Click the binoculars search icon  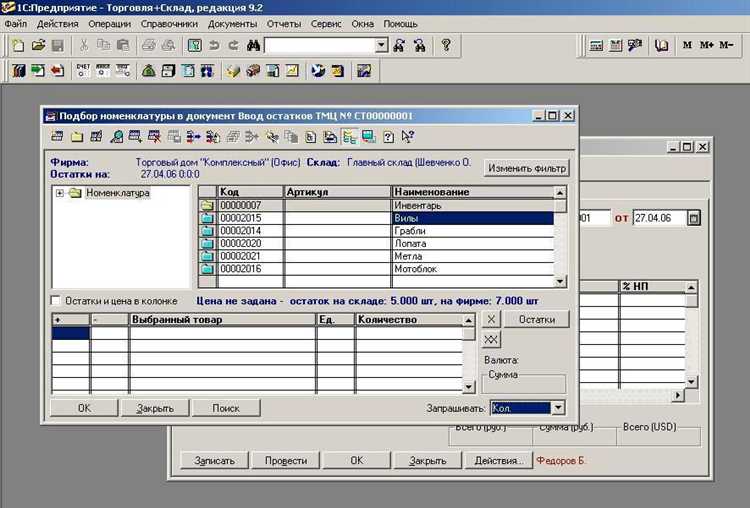[x=253, y=45]
